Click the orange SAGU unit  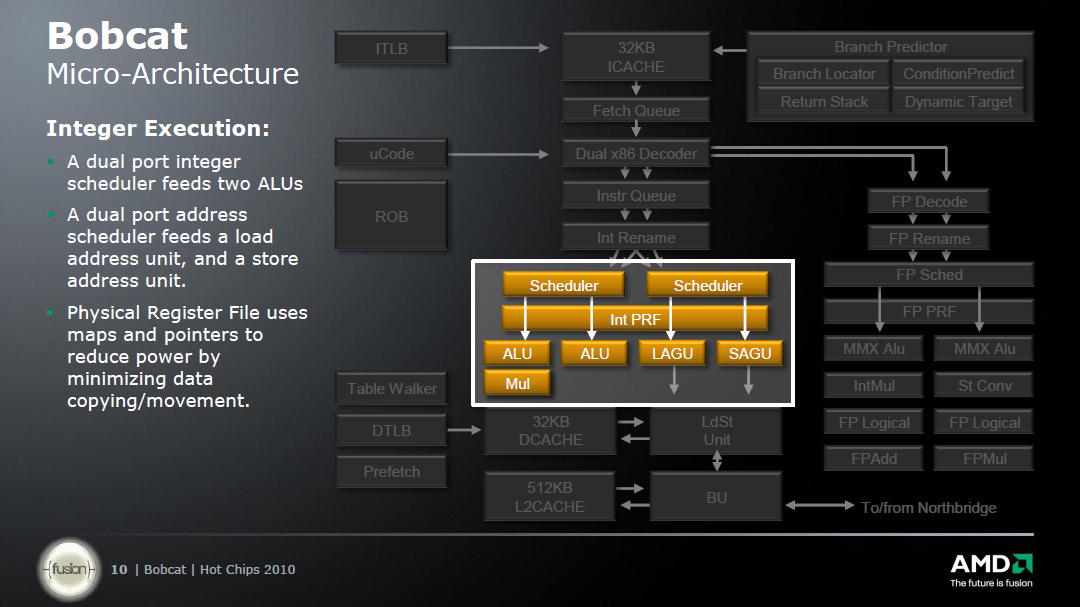click(x=749, y=353)
